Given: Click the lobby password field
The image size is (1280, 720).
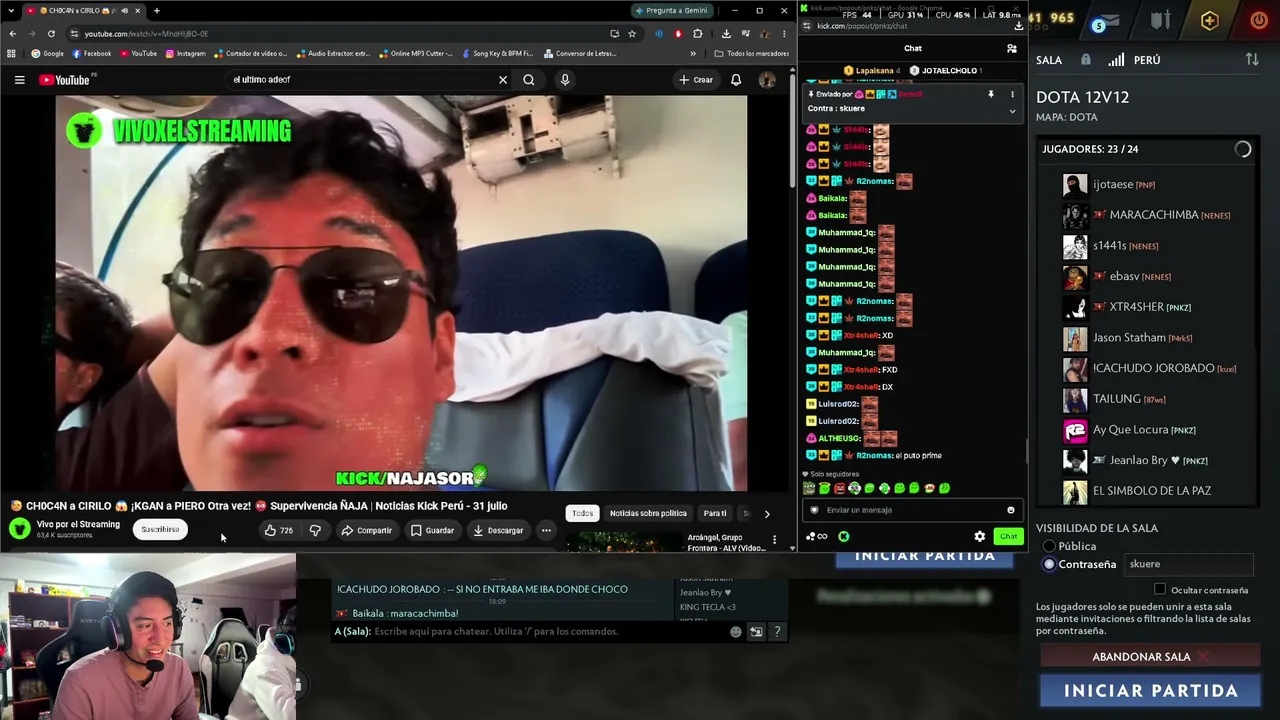Looking at the screenshot, I should [1189, 564].
